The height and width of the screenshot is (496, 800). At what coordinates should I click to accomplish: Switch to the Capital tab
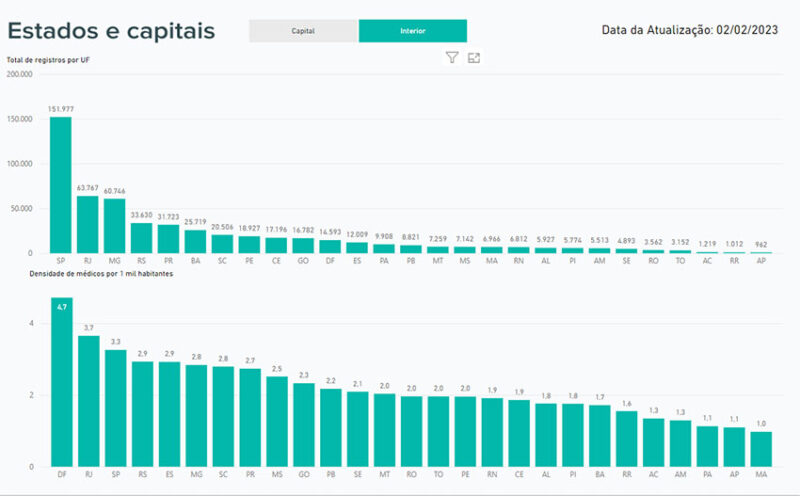click(303, 31)
